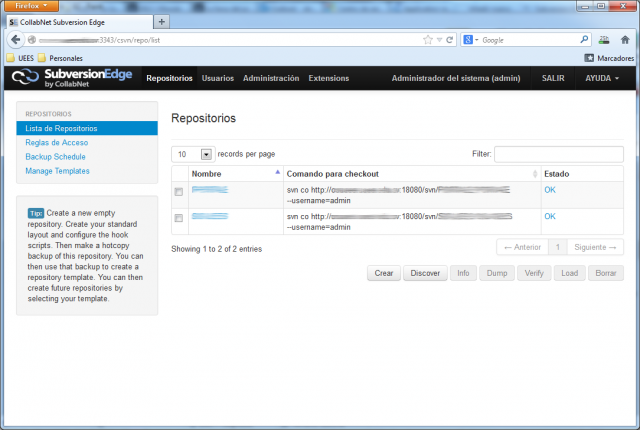This screenshot has height=430, width=640.
Task: Sort by Comando para checkout column
Action: point(412,174)
